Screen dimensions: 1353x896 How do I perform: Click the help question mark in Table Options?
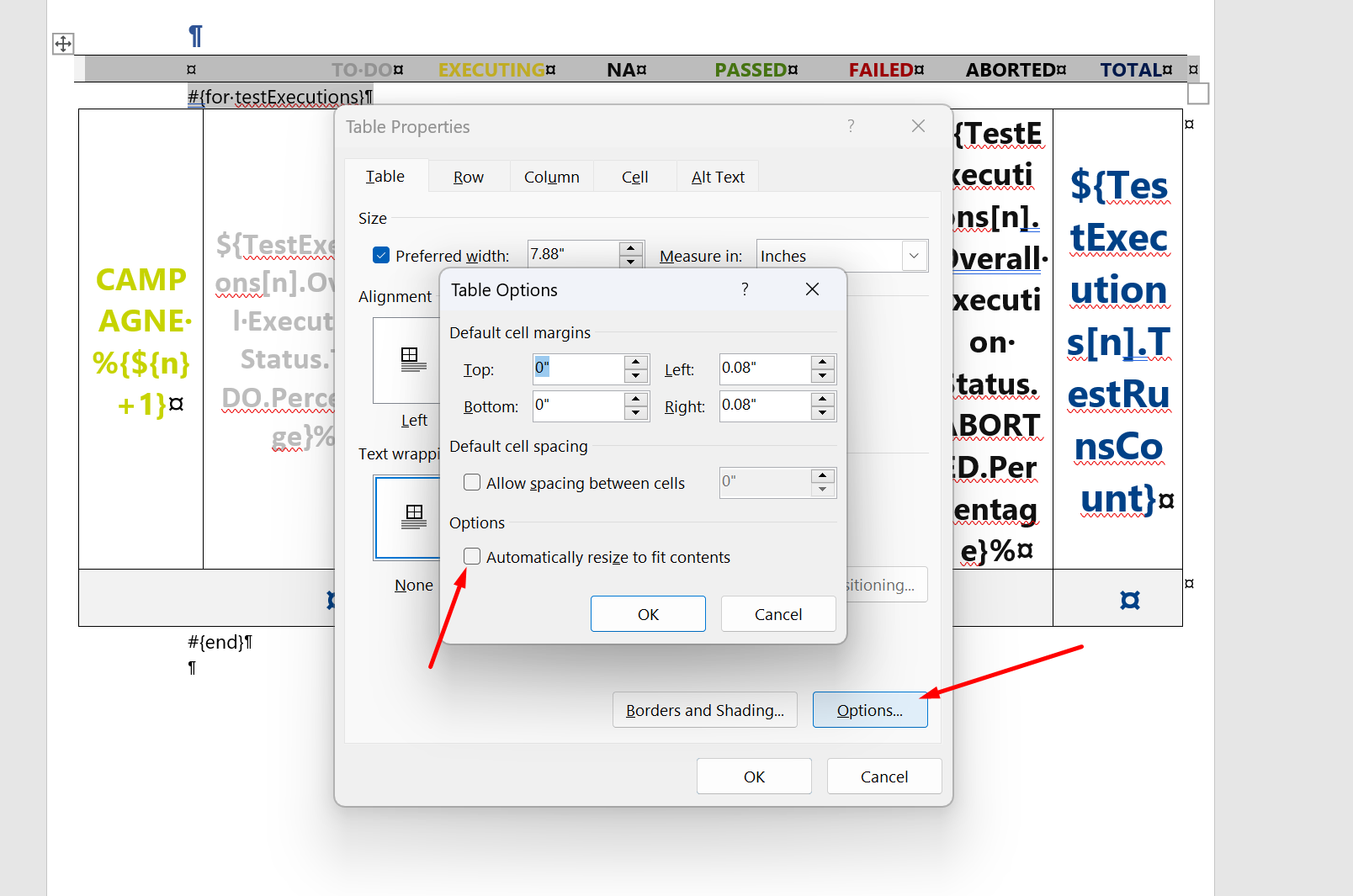745,289
